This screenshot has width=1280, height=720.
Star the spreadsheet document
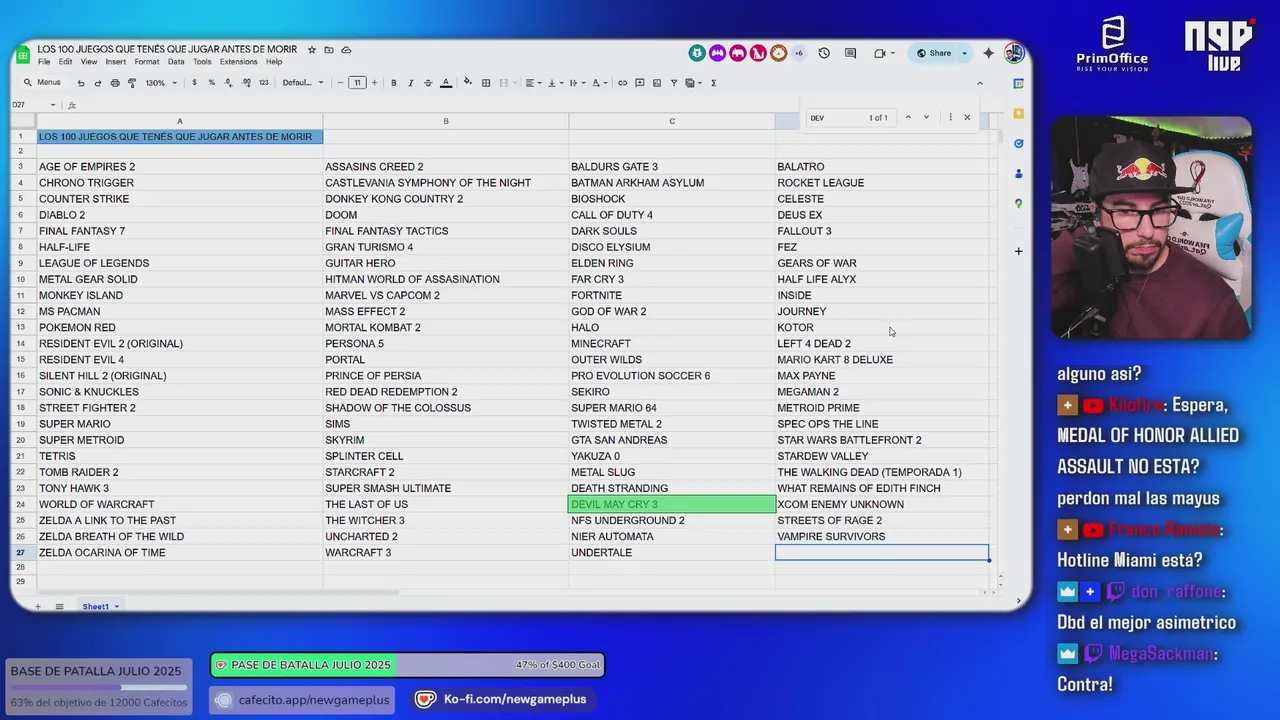[x=312, y=50]
